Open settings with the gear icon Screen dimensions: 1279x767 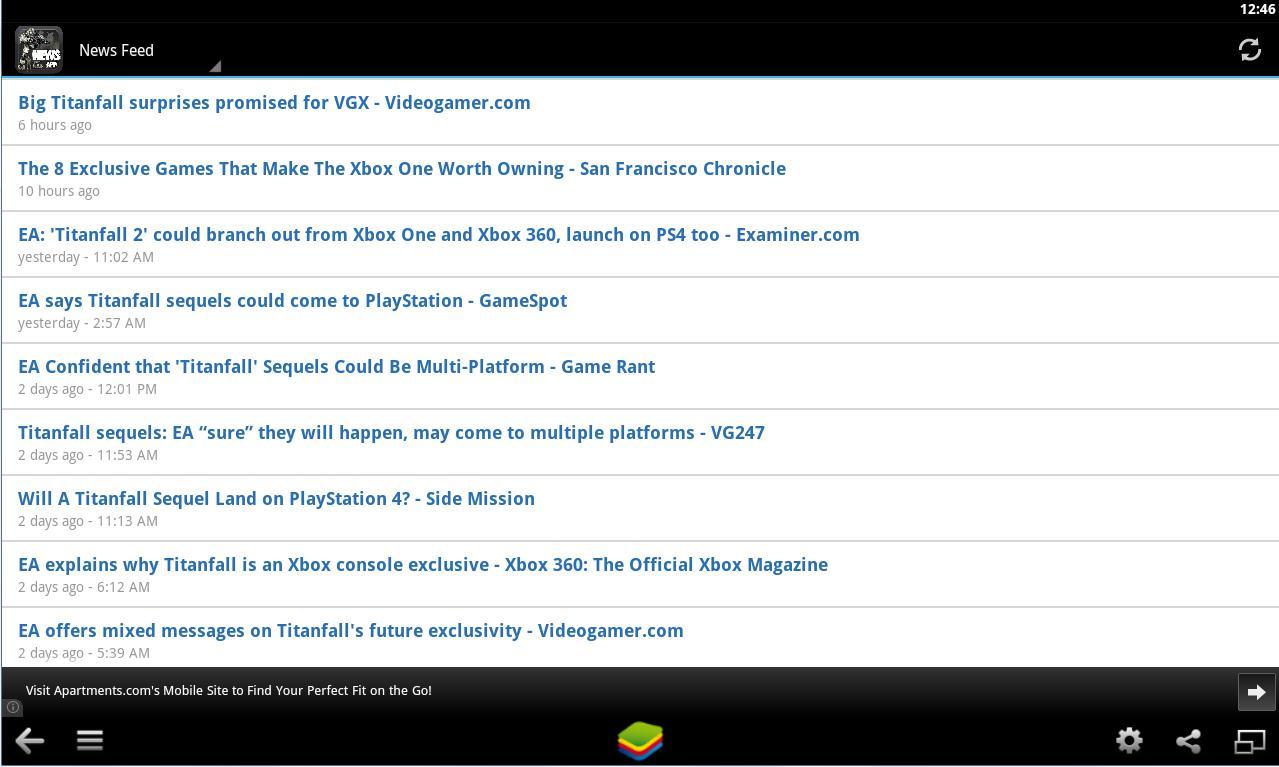[x=1128, y=740]
